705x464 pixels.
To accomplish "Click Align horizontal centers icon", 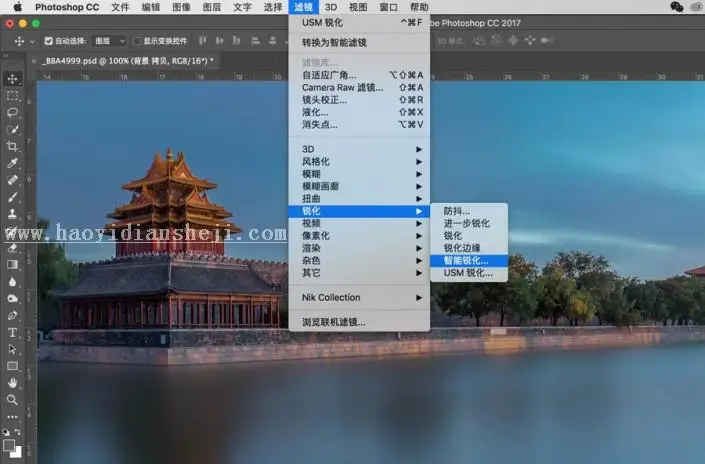I will click(x=272, y=41).
